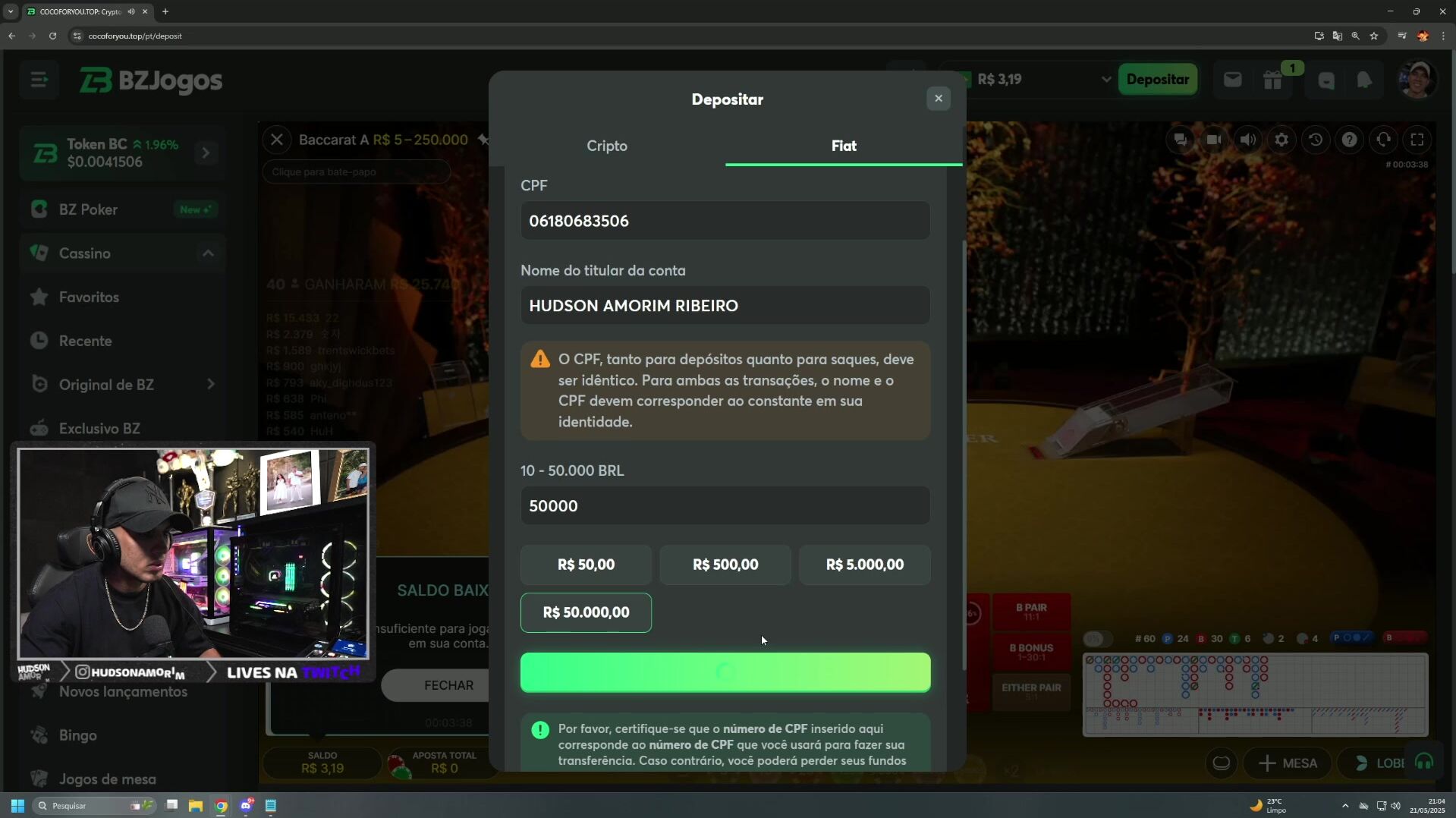This screenshot has width=1456, height=818.
Task: Click the table view icon beside MESA
Action: (x=1221, y=763)
